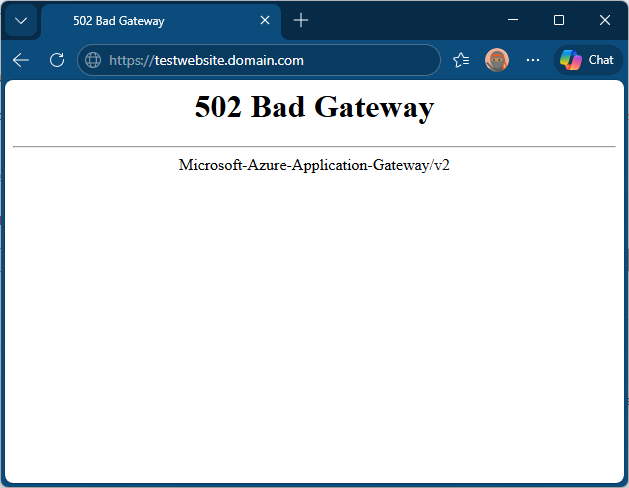
Task: Open Settings and more ellipsis menu
Action: pos(533,60)
